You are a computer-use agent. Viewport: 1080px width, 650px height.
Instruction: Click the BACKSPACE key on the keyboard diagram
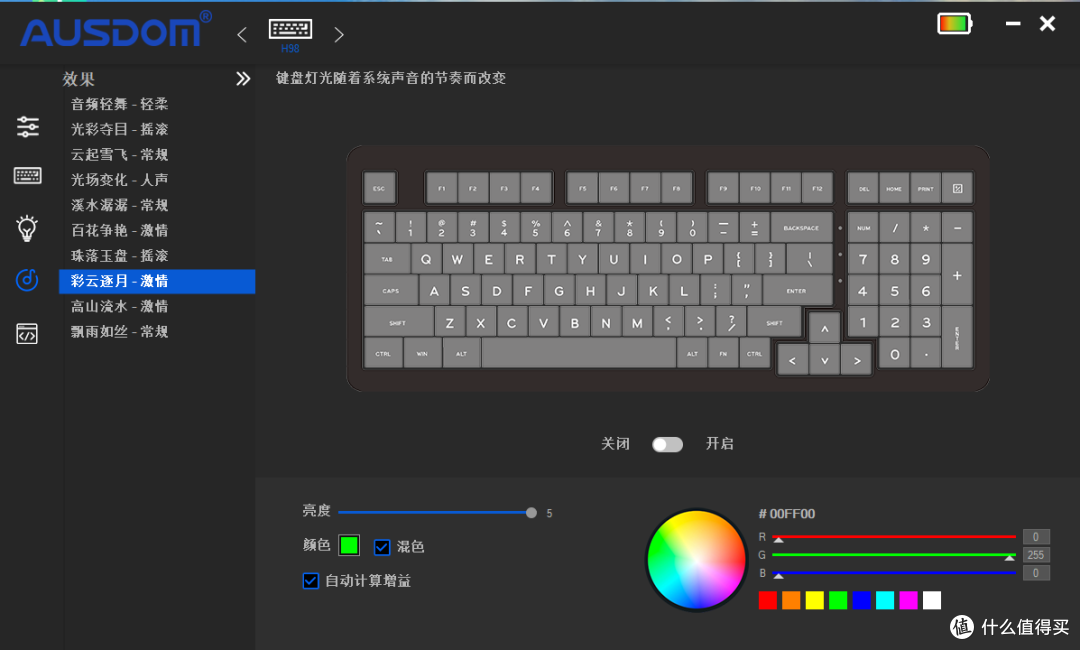(x=801, y=227)
